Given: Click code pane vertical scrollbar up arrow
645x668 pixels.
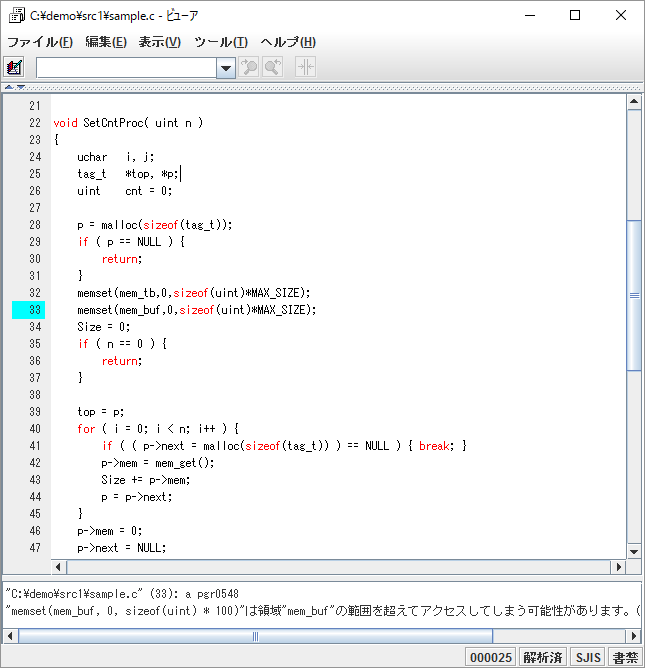Looking at the screenshot, I should coord(634,101).
